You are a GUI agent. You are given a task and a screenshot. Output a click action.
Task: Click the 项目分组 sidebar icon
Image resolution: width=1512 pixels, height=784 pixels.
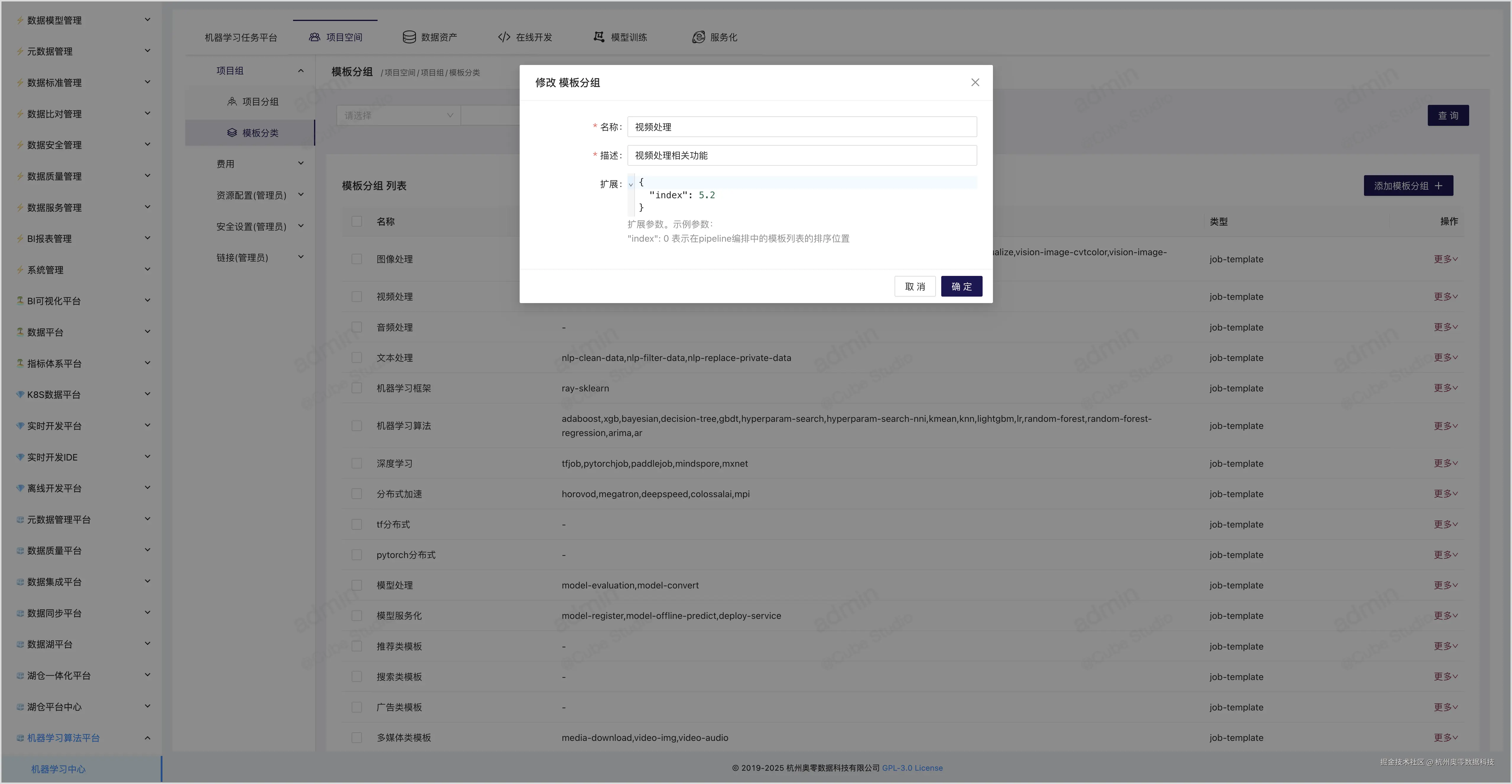pos(232,102)
